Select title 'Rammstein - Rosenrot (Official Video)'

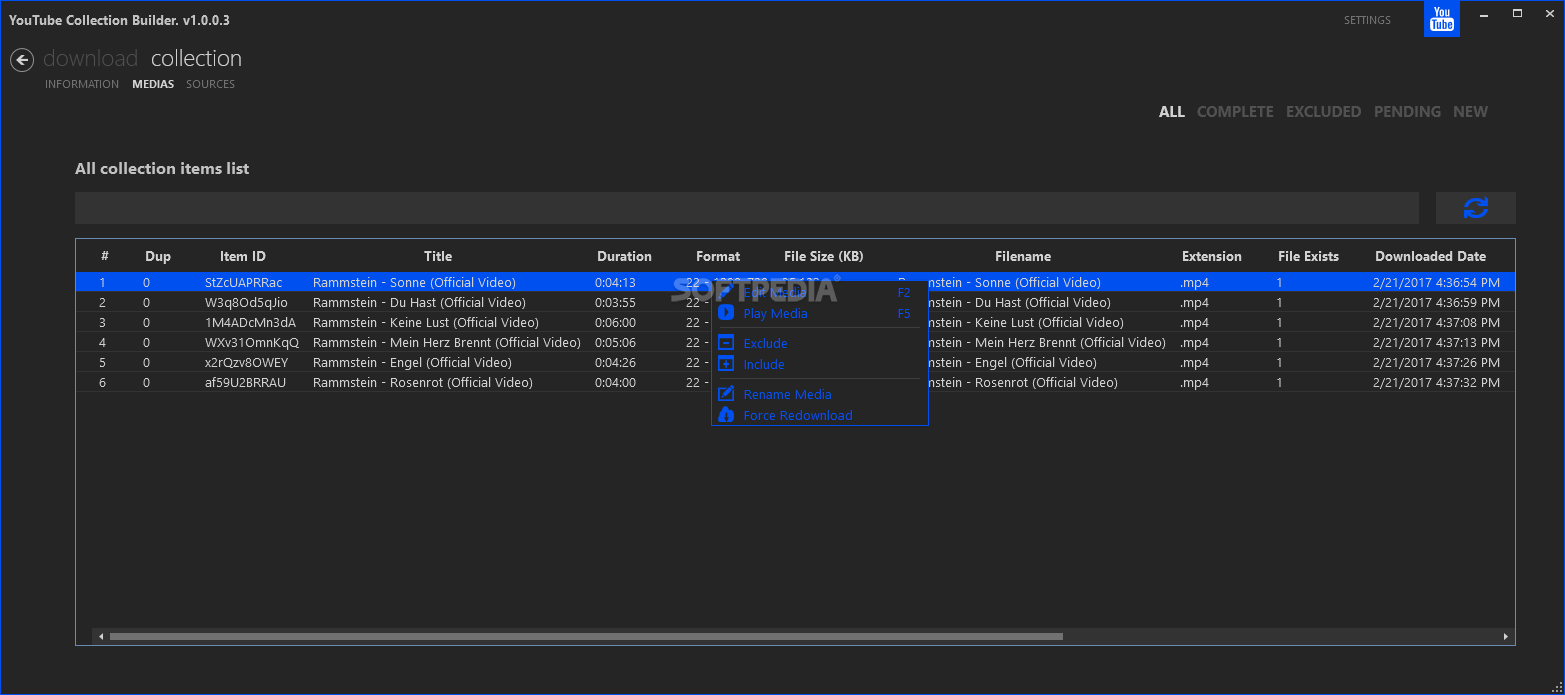tap(422, 383)
